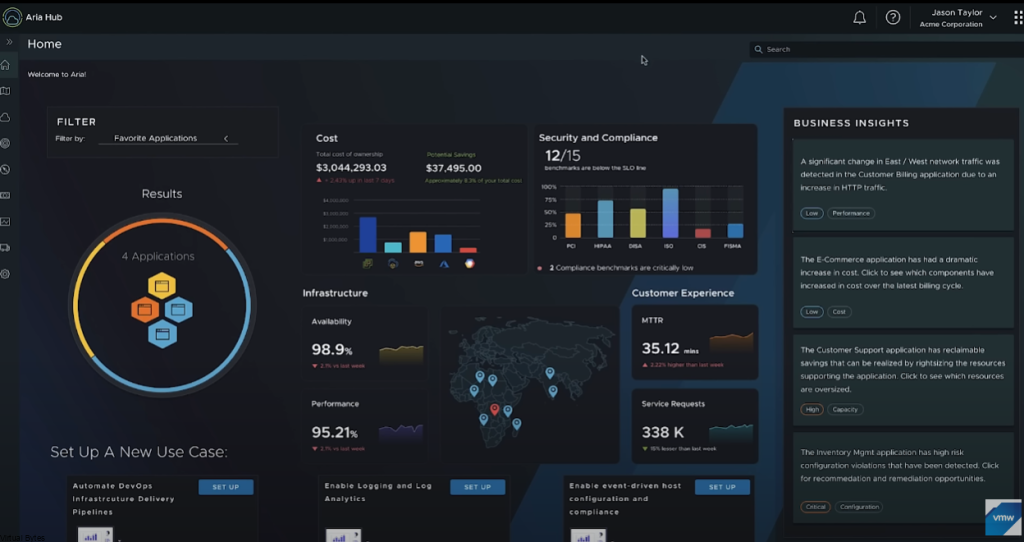Click the Business Insights heading
The width and height of the screenshot is (1024, 542).
tap(851, 123)
